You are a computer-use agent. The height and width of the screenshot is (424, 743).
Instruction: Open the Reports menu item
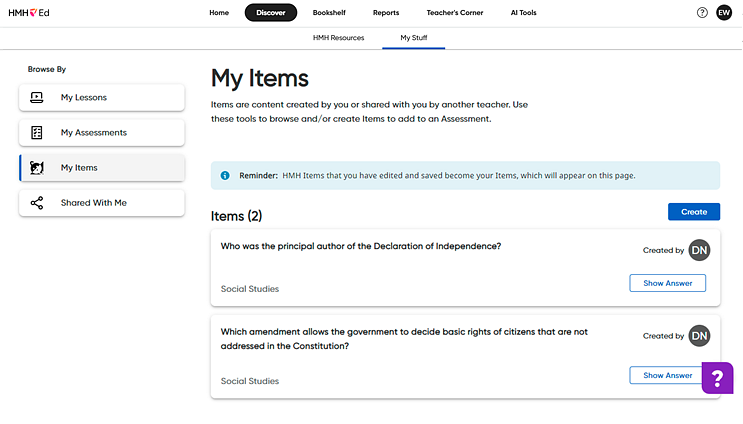[x=386, y=13]
